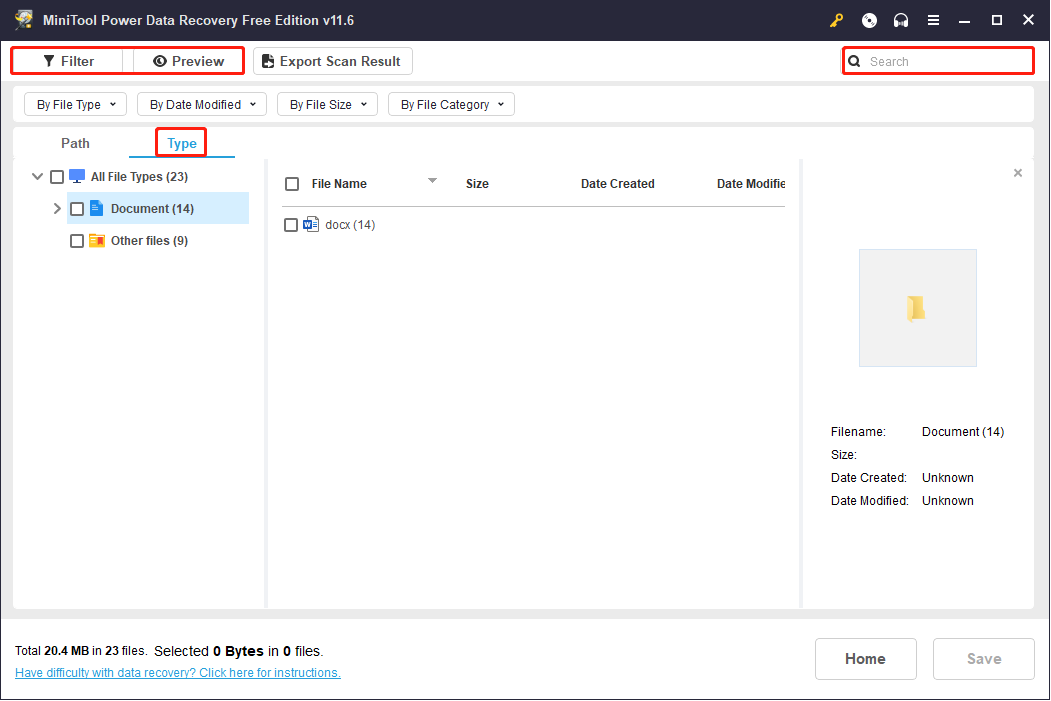Click the Word docx file icon
1051x701 pixels.
click(311, 225)
